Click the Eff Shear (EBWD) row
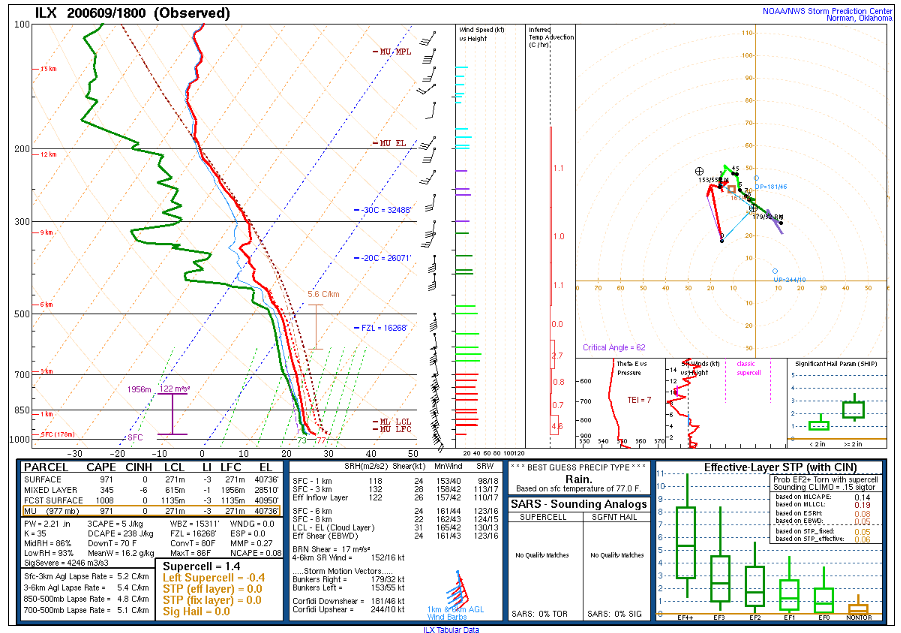 tap(395, 536)
